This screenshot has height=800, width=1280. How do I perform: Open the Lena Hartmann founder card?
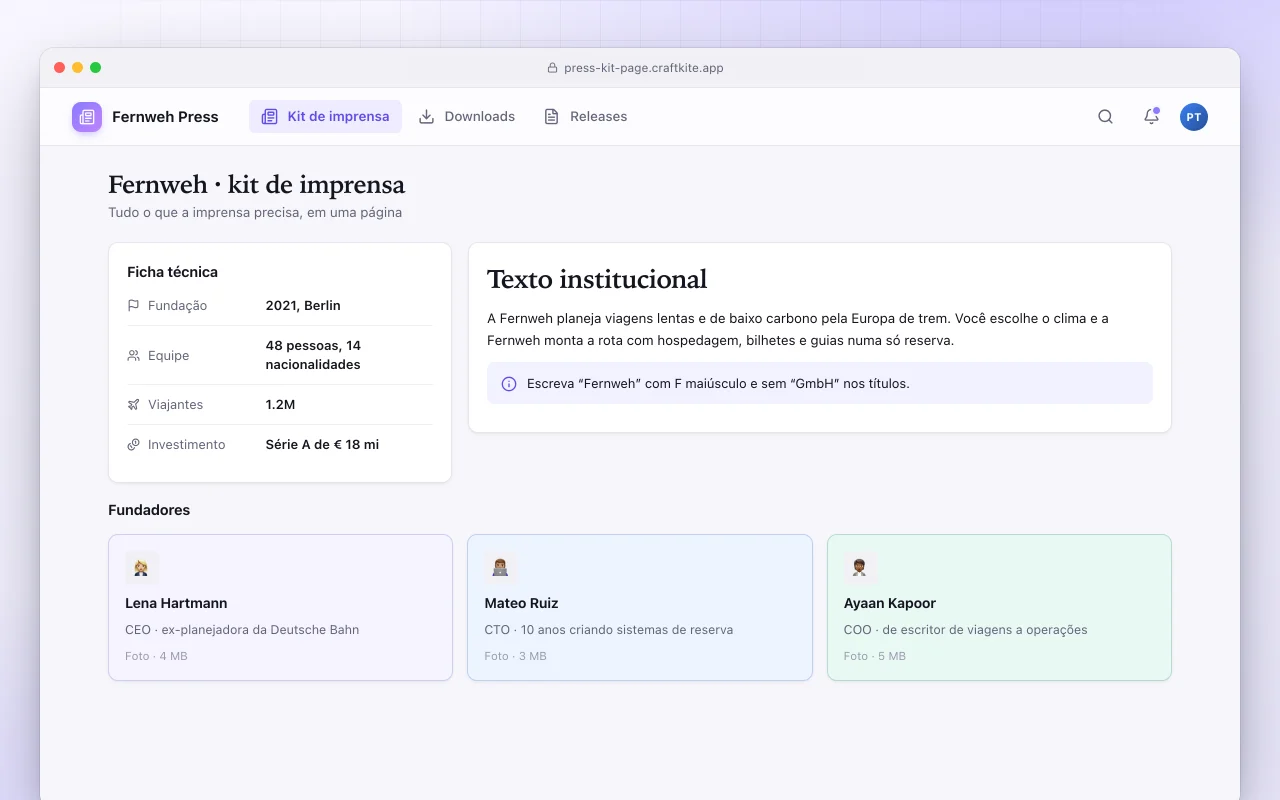(280, 608)
